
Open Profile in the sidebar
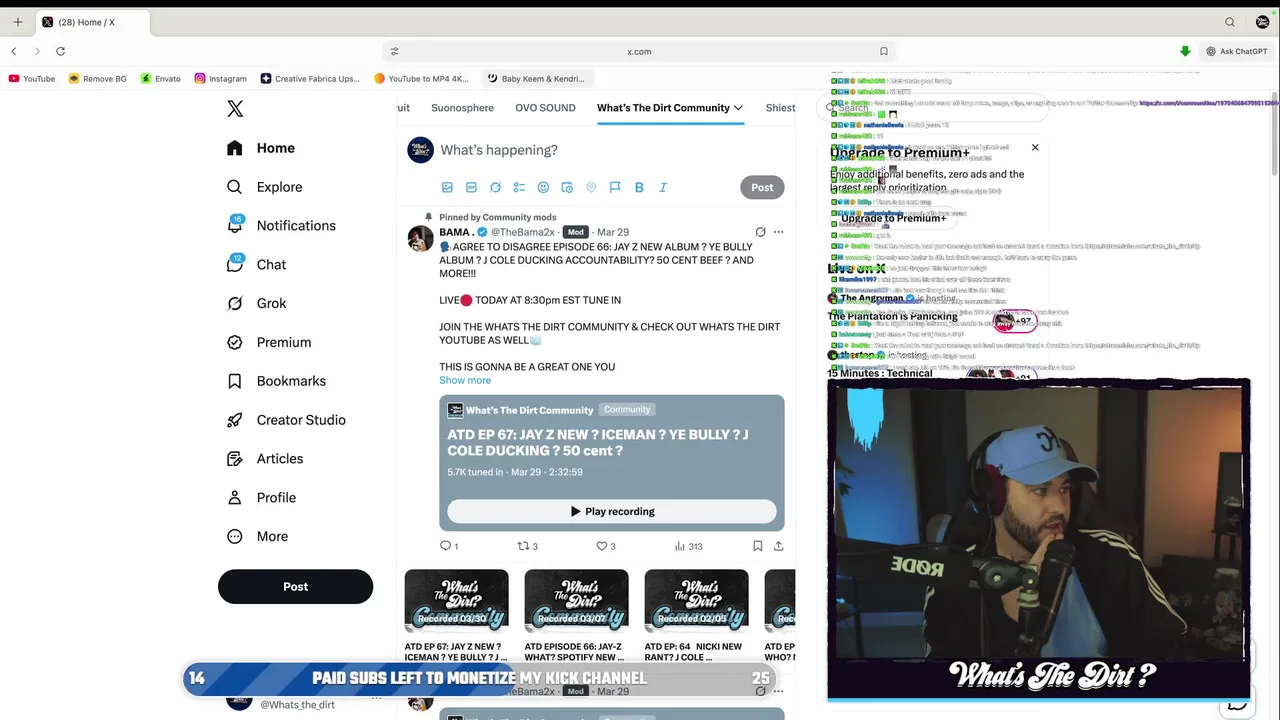click(x=260, y=498)
